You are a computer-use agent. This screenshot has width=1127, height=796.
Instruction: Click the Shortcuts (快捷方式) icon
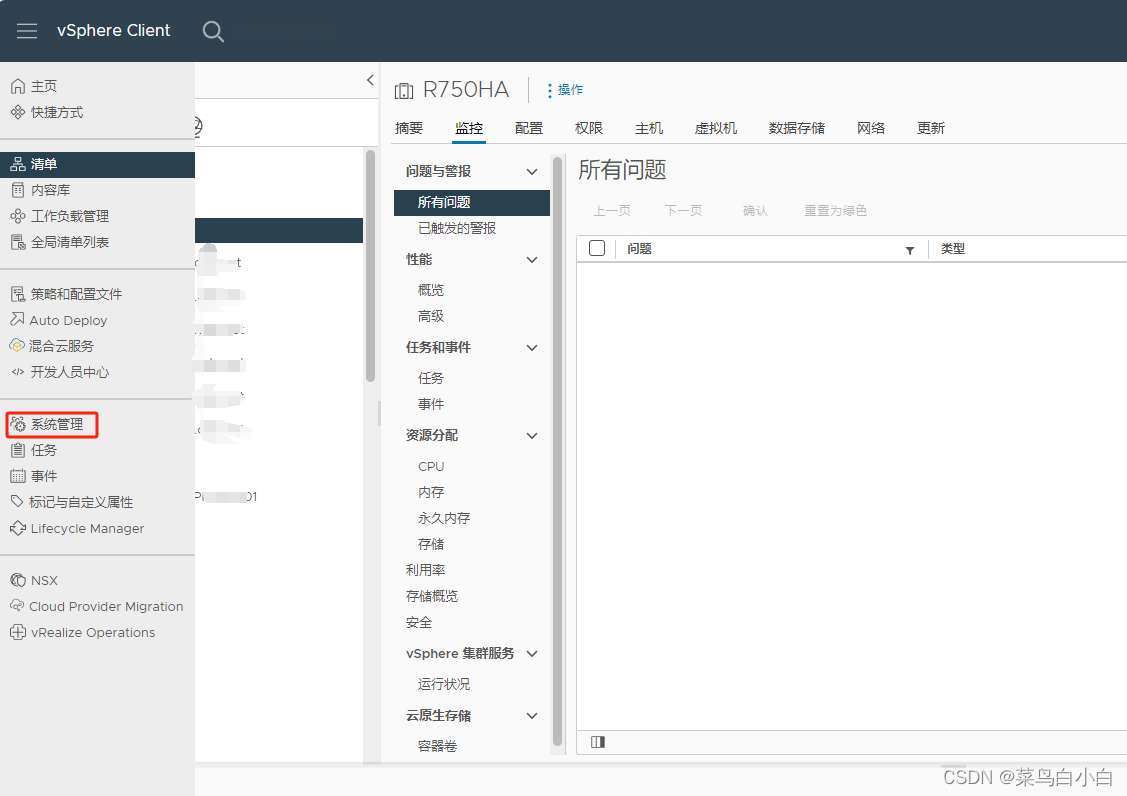18,112
